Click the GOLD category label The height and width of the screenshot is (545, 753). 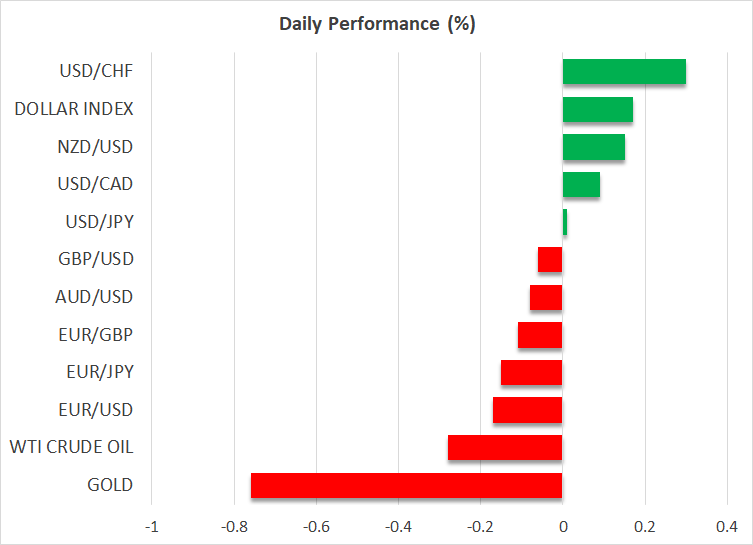pyautogui.click(x=109, y=485)
